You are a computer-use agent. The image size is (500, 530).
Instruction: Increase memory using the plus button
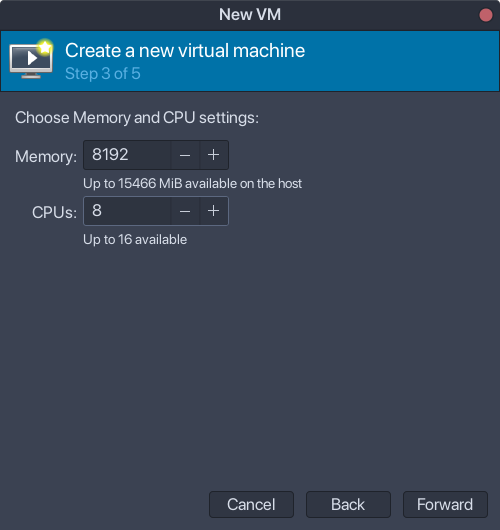click(214, 155)
